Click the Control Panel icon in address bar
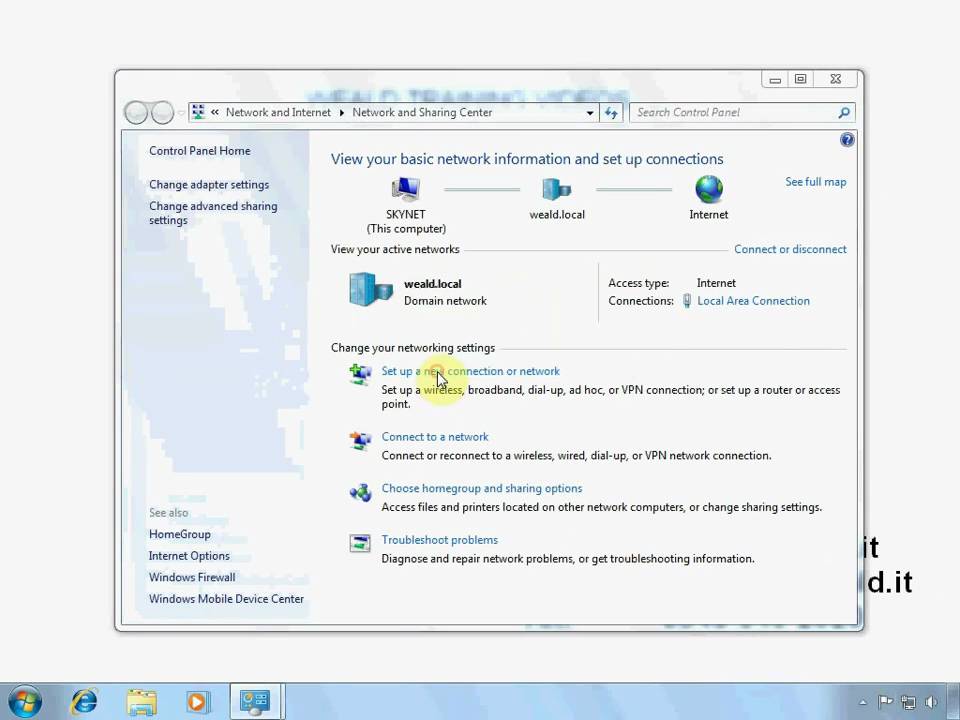960x720 pixels. click(x=198, y=112)
